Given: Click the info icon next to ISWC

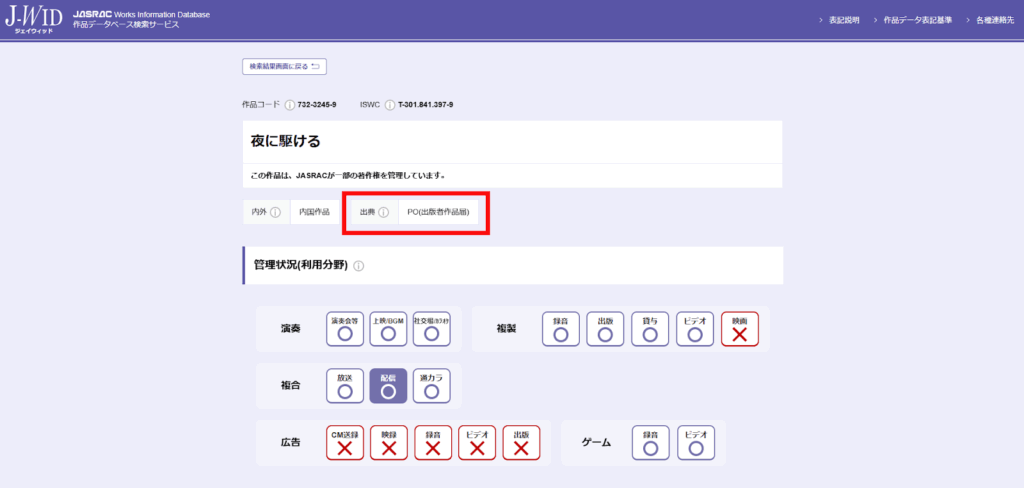Looking at the screenshot, I should pyautogui.click(x=390, y=105).
